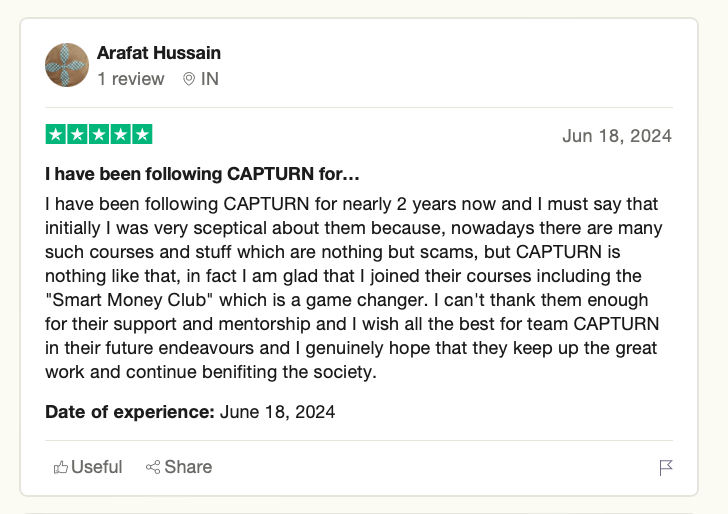Open reviewer name Arafat Hussain

(159, 52)
